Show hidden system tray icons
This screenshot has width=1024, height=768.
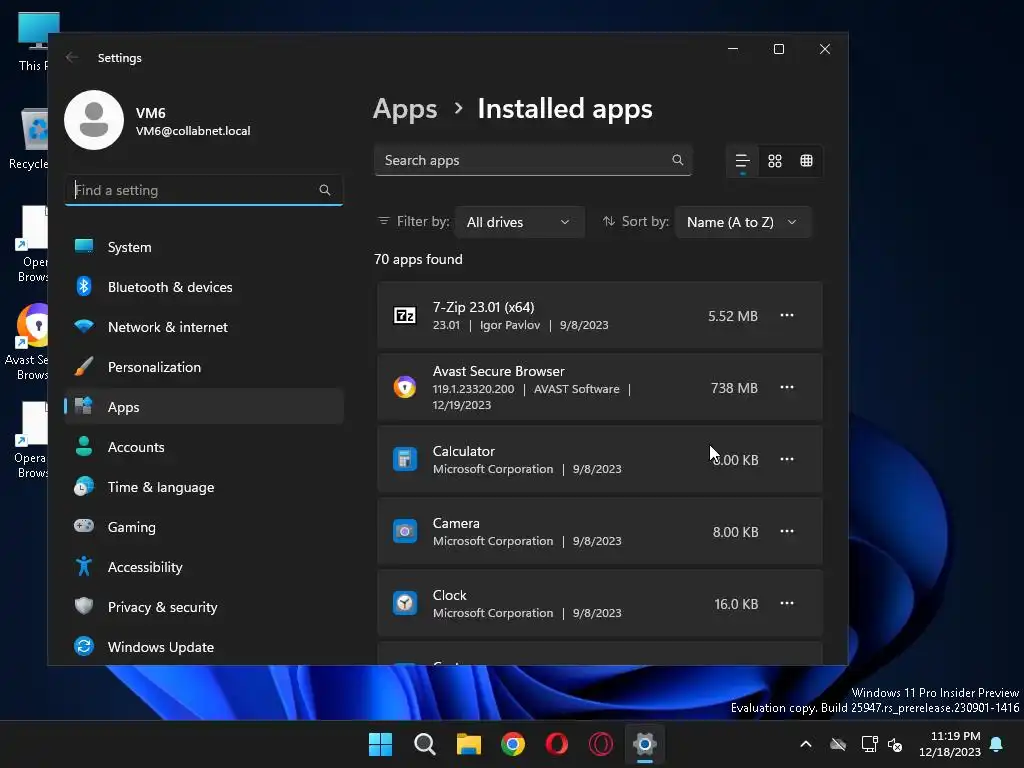(806, 744)
